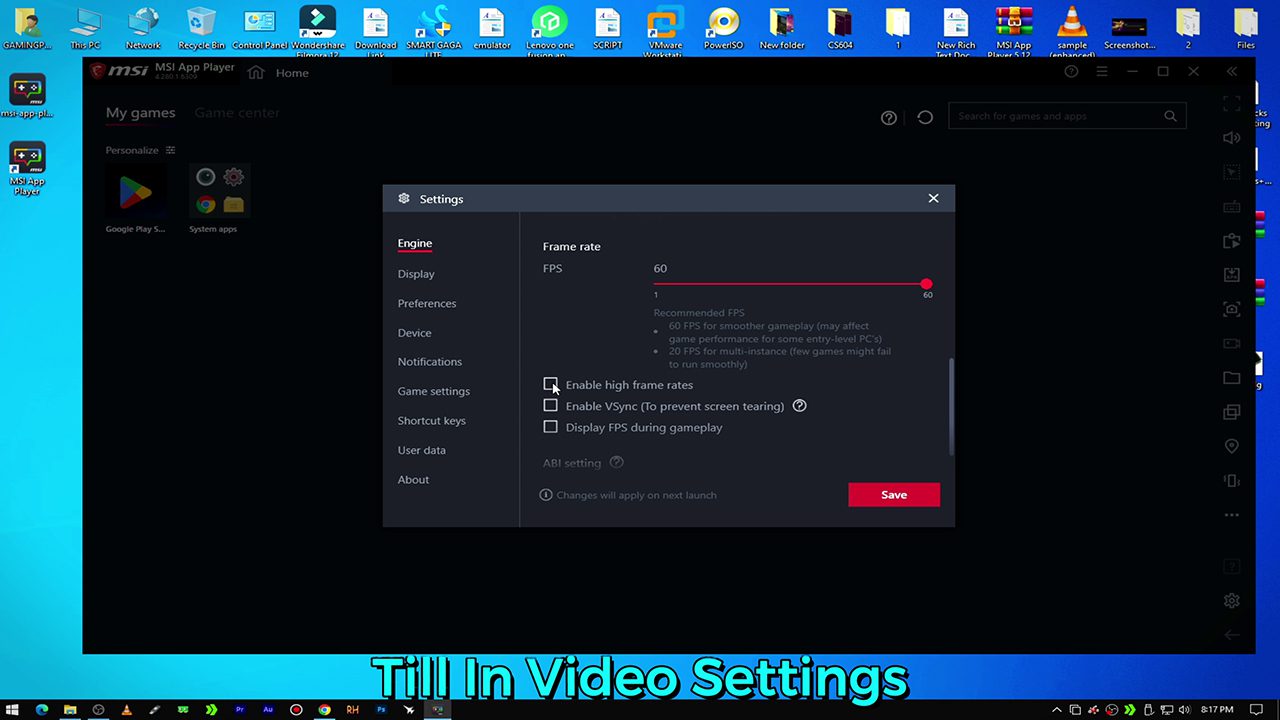1280x720 pixels.
Task: Open Google Chrome from the taskbar
Action: click(x=324, y=709)
